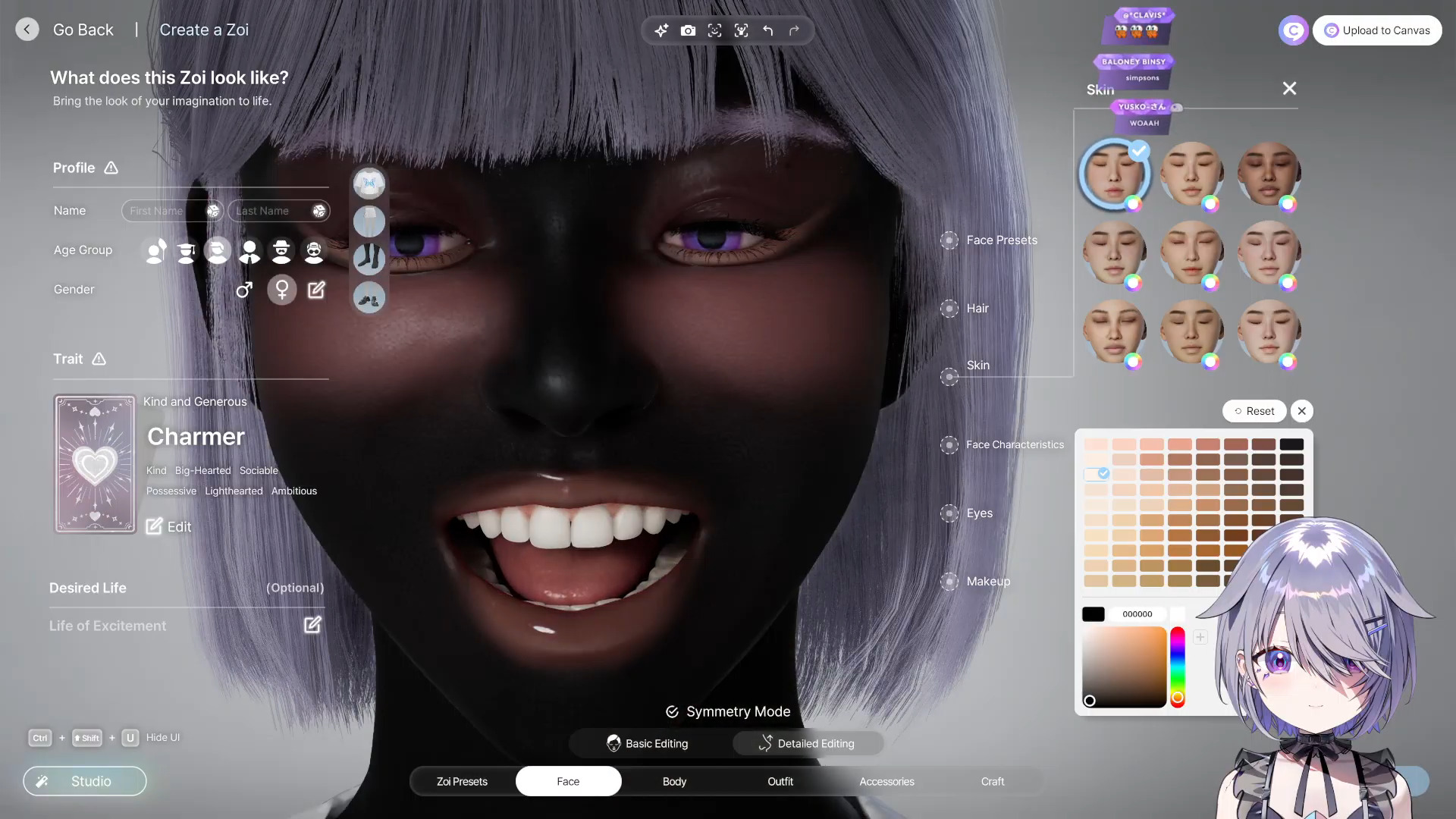Reset the skin color
Image resolution: width=1456 pixels, height=819 pixels.
[x=1254, y=411]
